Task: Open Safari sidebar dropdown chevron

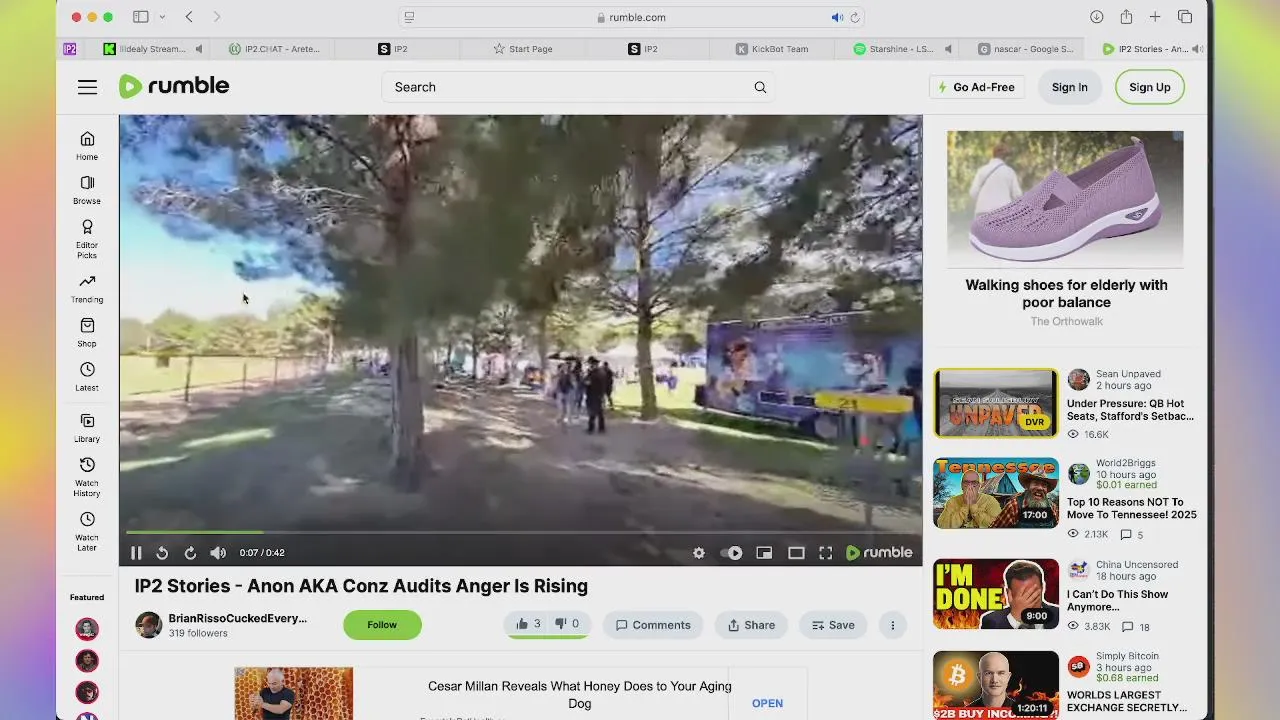Action: (x=162, y=17)
